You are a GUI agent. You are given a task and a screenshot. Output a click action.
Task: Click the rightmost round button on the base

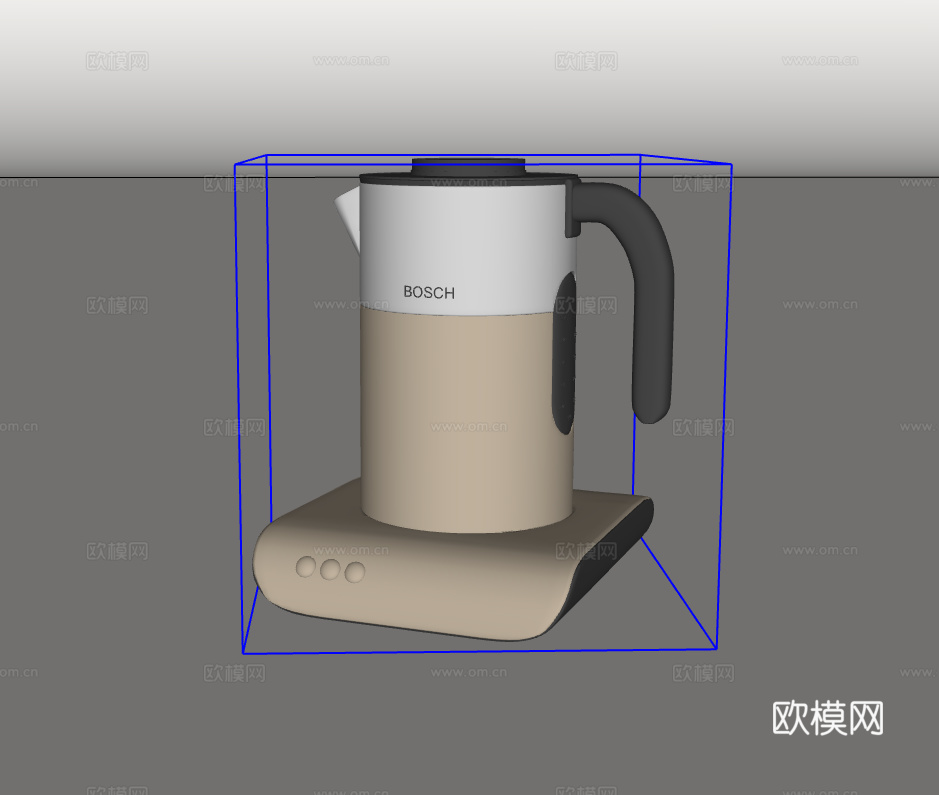pyautogui.click(x=355, y=572)
